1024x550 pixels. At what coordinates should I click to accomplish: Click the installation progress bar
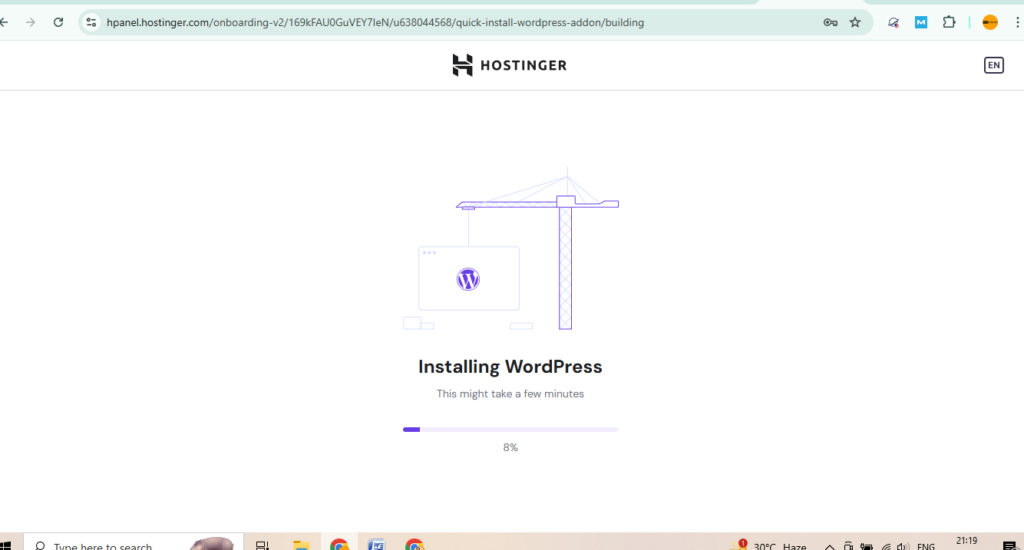(510, 429)
